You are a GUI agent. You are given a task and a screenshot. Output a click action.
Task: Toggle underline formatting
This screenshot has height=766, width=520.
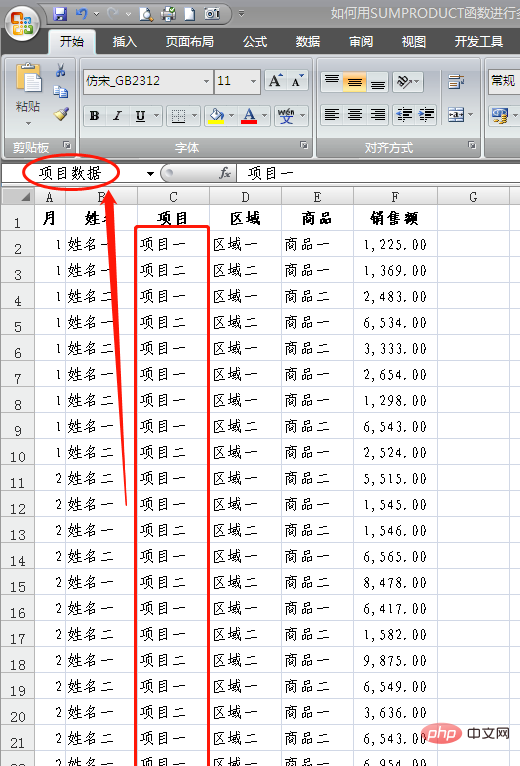click(x=140, y=116)
